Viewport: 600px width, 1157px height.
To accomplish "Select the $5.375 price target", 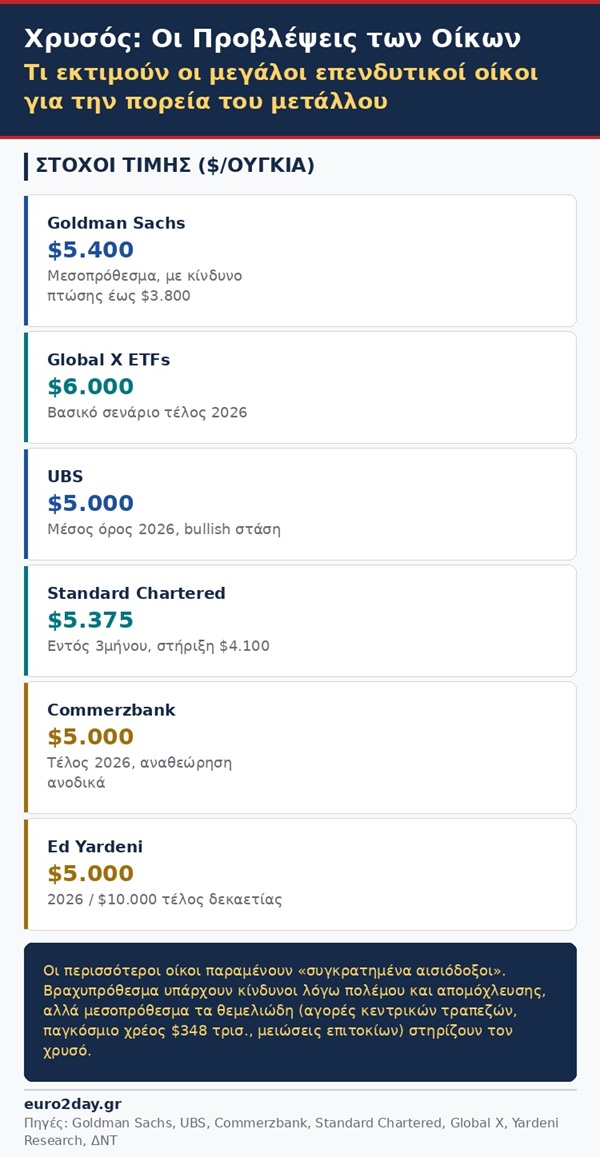I will 90,620.
